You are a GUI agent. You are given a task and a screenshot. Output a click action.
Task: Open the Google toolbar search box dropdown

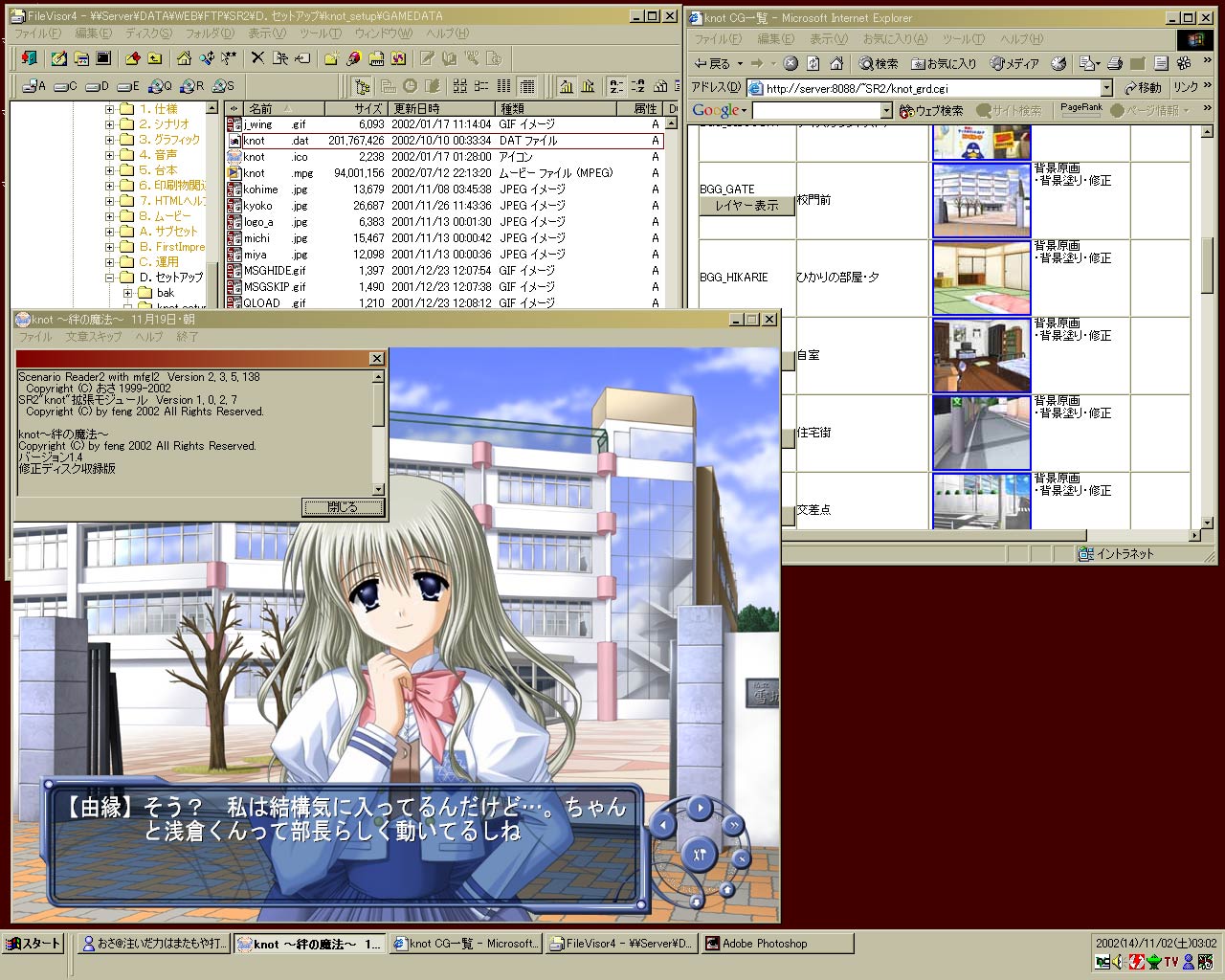pyautogui.click(x=886, y=111)
